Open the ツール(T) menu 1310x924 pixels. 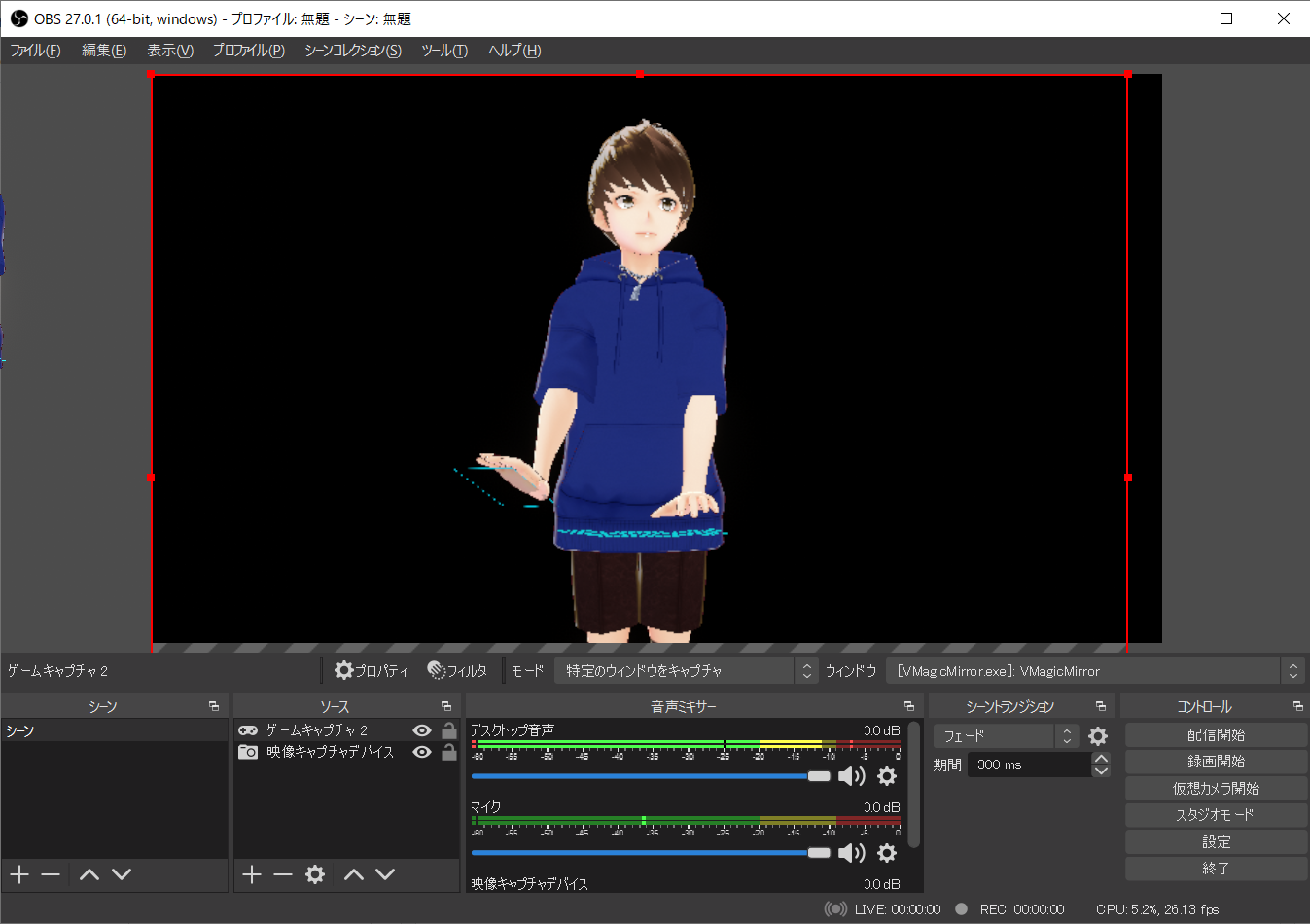444,51
